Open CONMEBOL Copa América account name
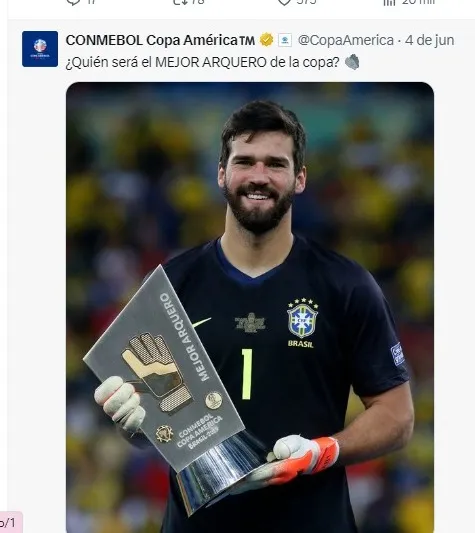The width and height of the screenshot is (475, 533). pyautogui.click(x=160, y=40)
